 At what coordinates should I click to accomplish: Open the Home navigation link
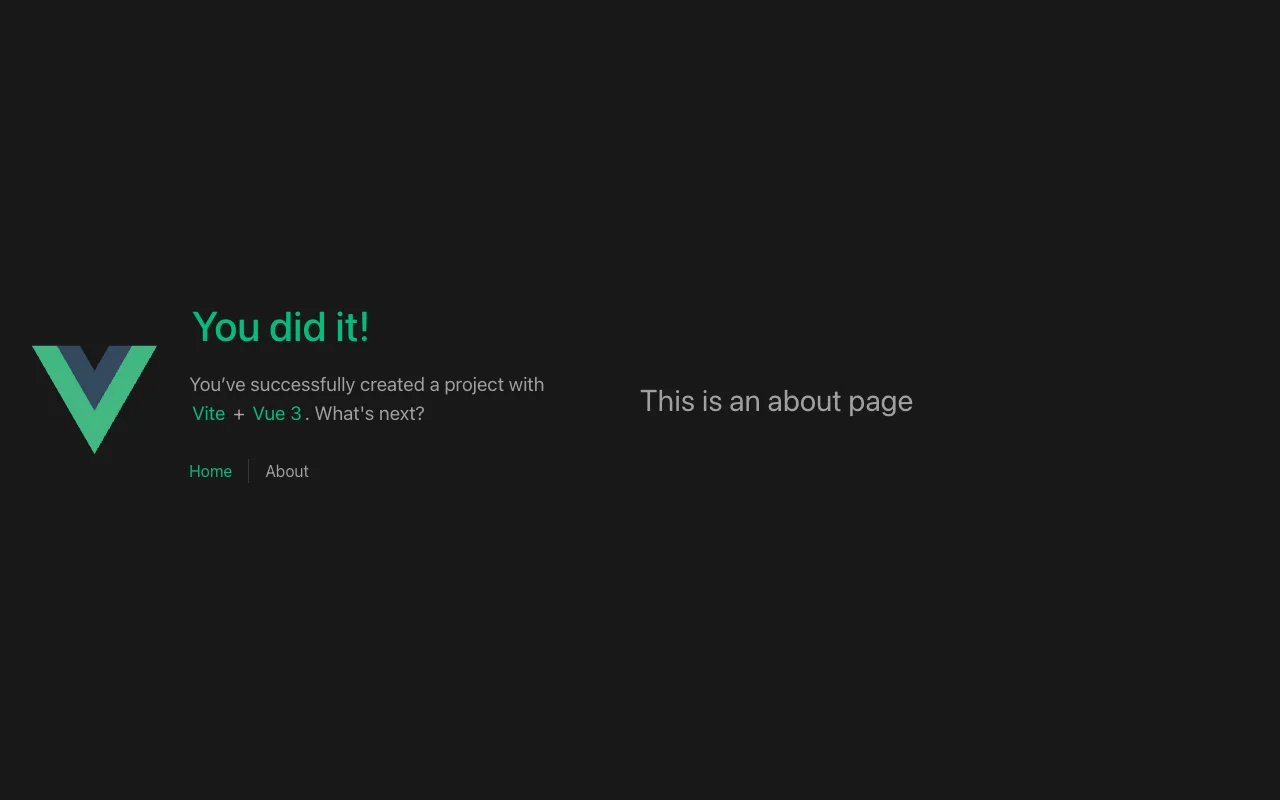(x=210, y=471)
